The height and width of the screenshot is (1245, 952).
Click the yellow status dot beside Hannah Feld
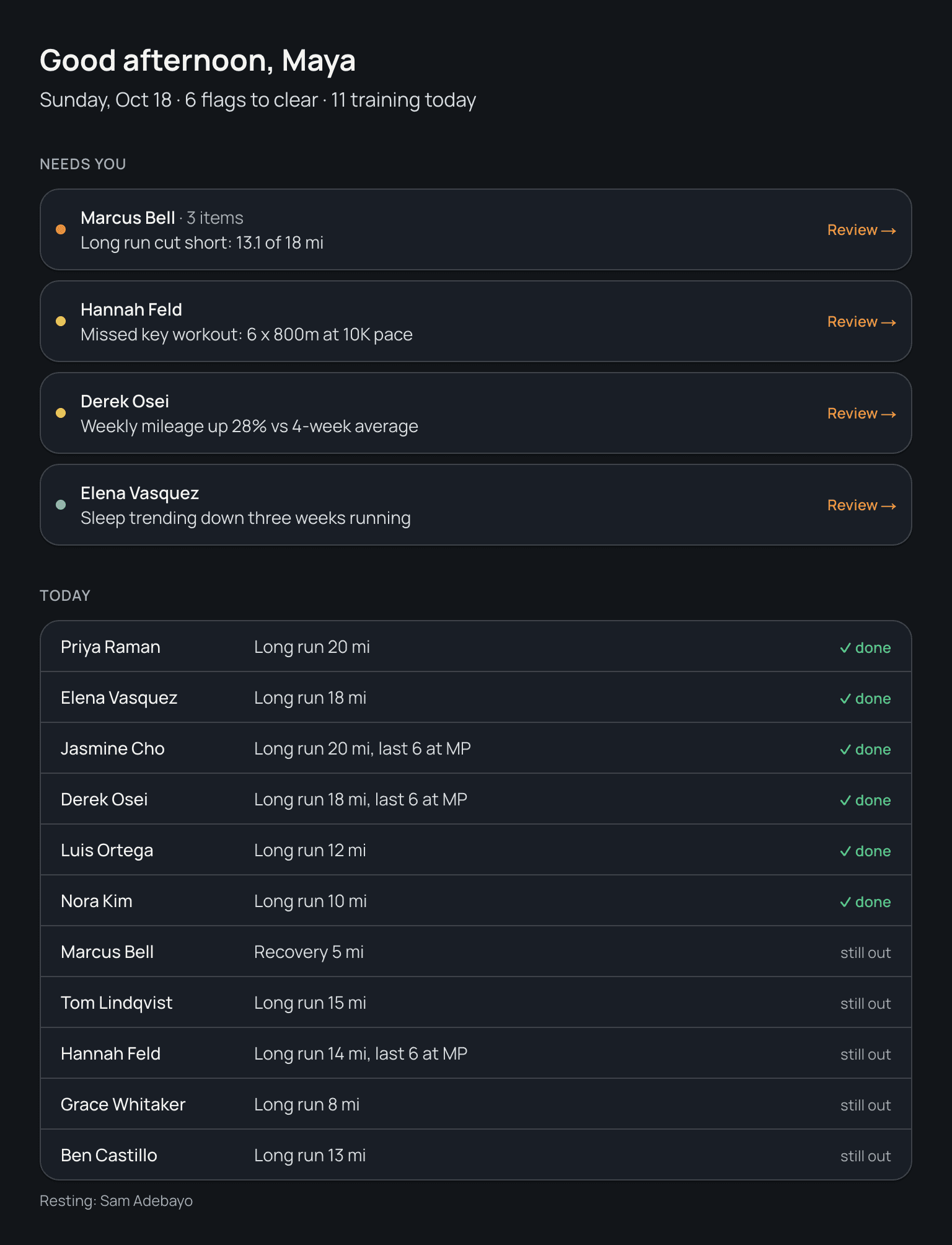[x=61, y=321]
